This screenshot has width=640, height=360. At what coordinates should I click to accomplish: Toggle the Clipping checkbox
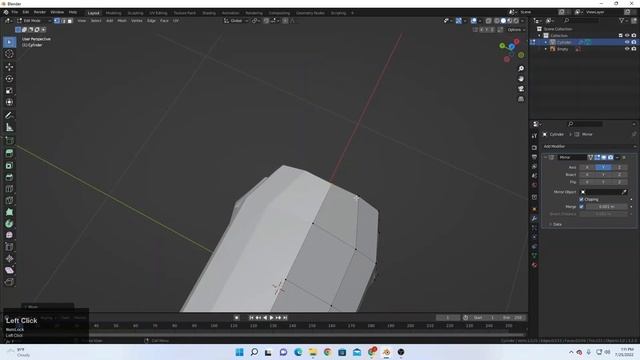coord(581,200)
